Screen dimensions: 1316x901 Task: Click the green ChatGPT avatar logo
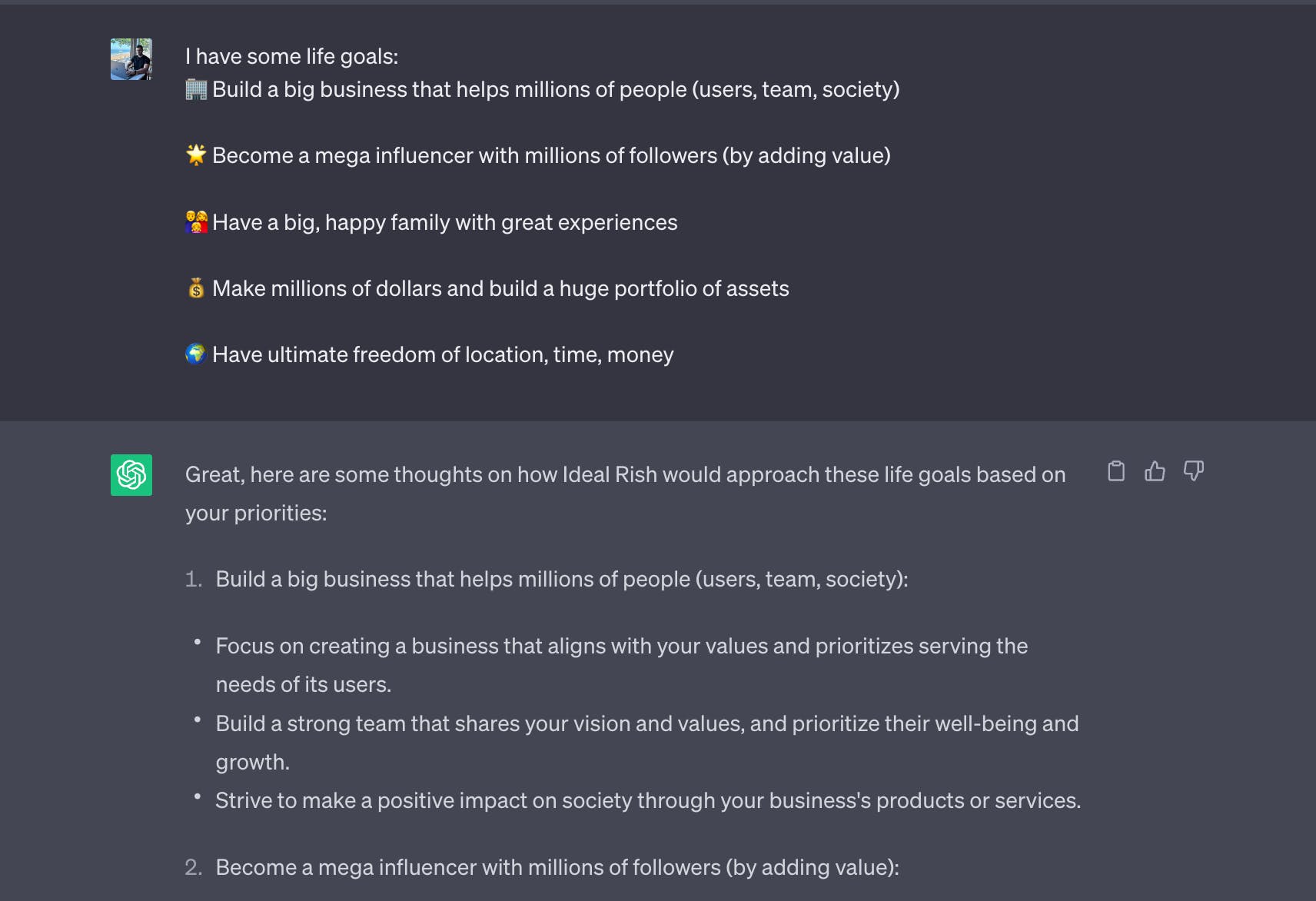[x=131, y=474]
